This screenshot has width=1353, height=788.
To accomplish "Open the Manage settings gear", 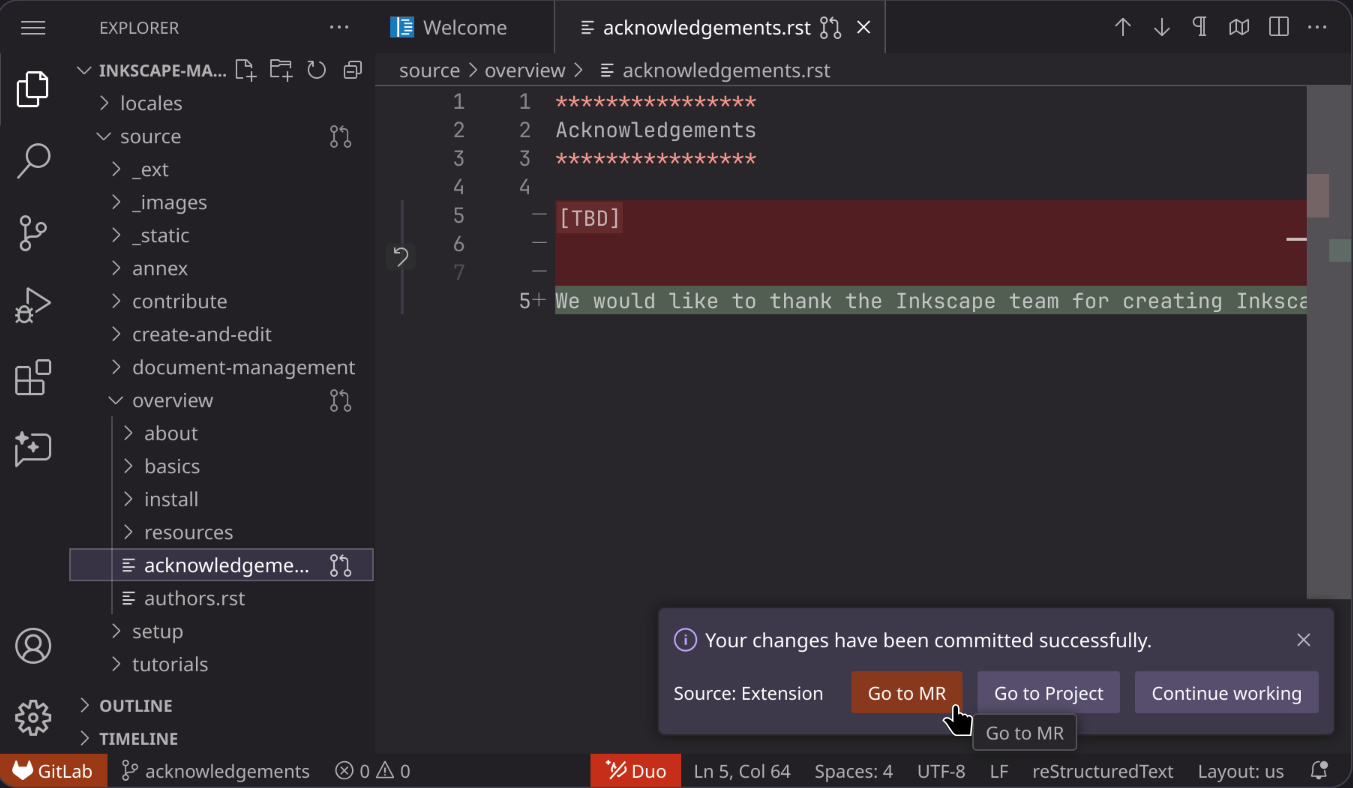I will point(33,717).
